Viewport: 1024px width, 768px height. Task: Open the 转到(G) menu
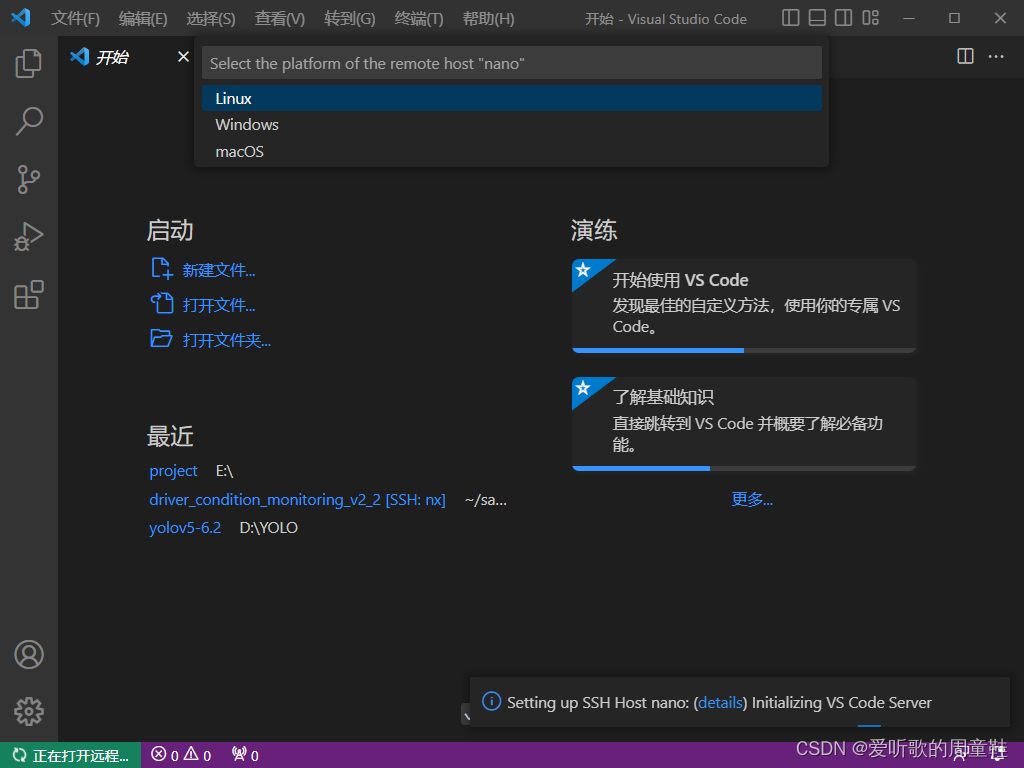(x=349, y=19)
